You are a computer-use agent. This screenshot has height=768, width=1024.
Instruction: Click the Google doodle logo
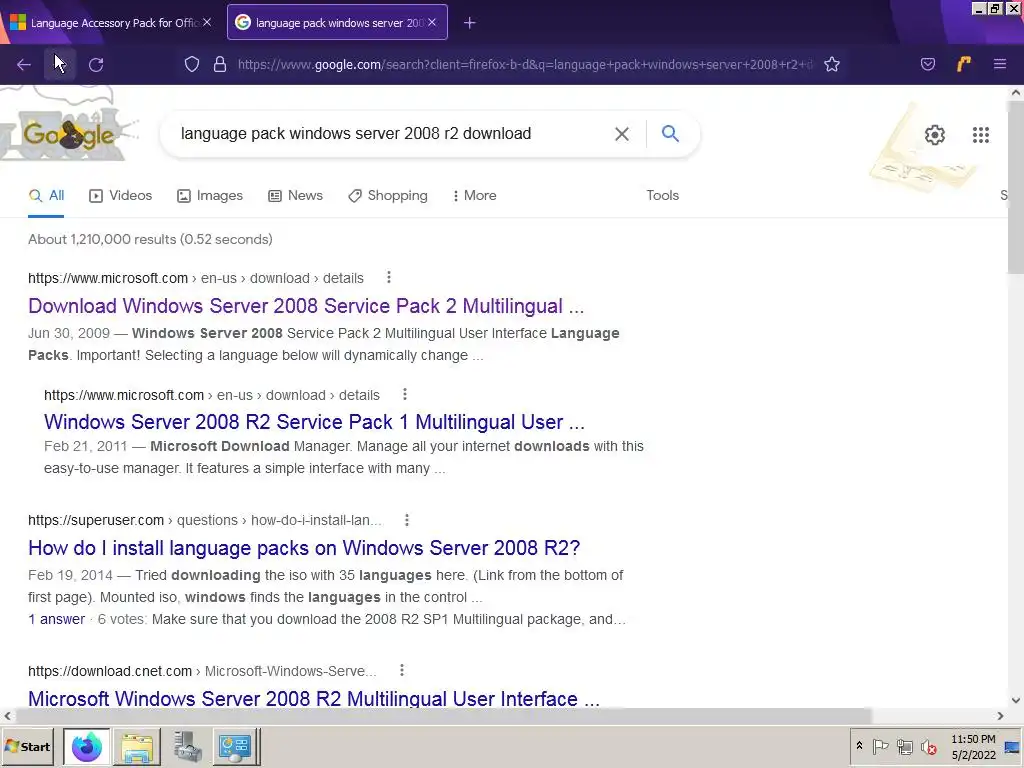coord(69,134)
